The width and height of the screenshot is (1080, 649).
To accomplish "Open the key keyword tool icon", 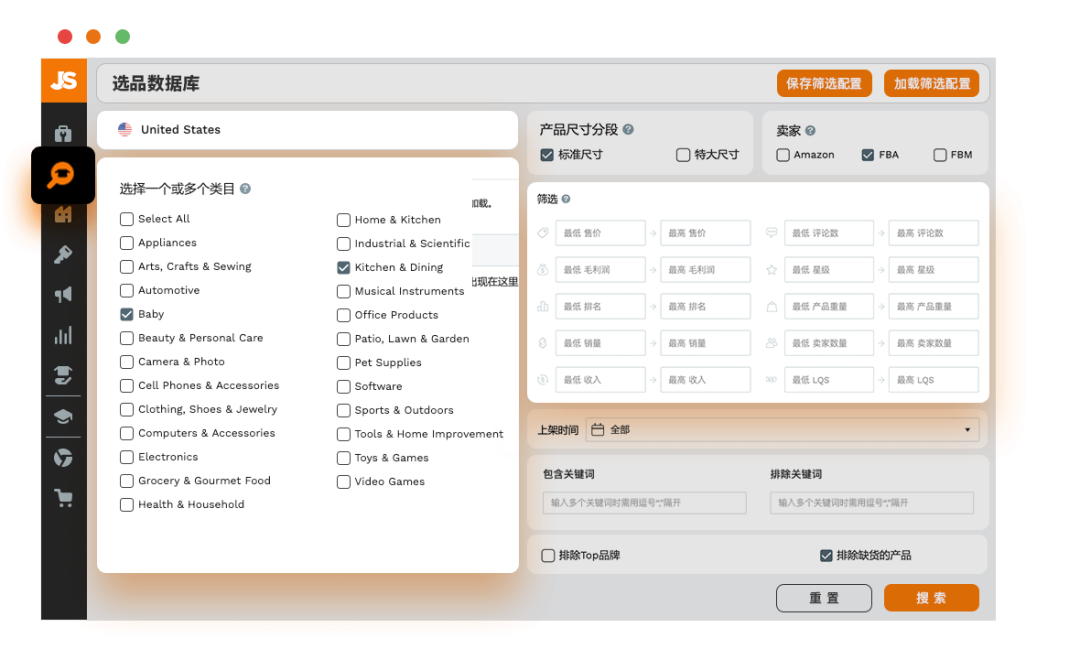I will click(63, 255).
